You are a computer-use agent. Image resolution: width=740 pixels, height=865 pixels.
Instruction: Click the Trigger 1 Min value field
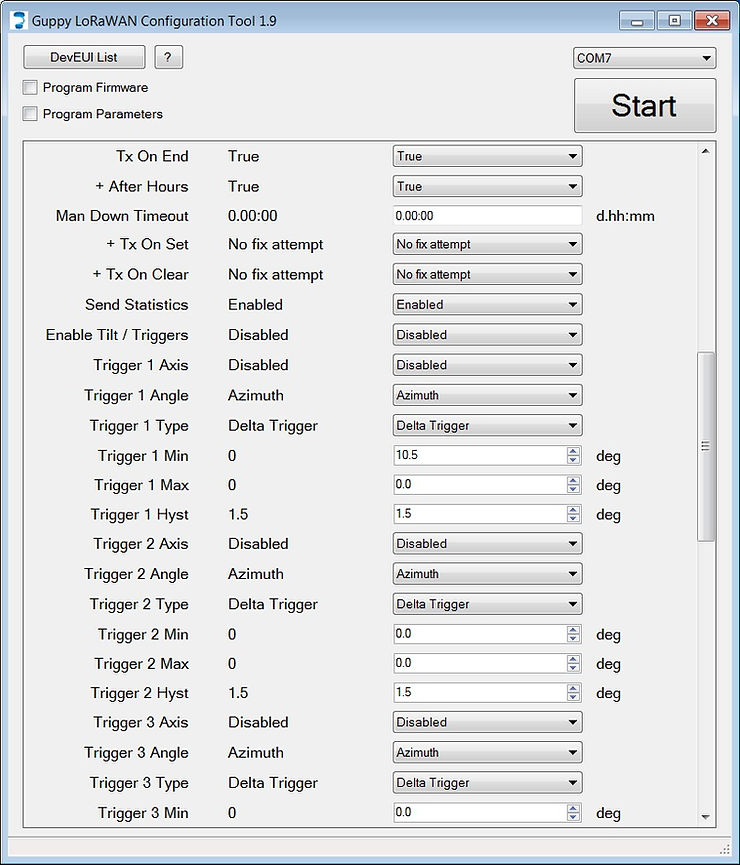pos(480,455)
